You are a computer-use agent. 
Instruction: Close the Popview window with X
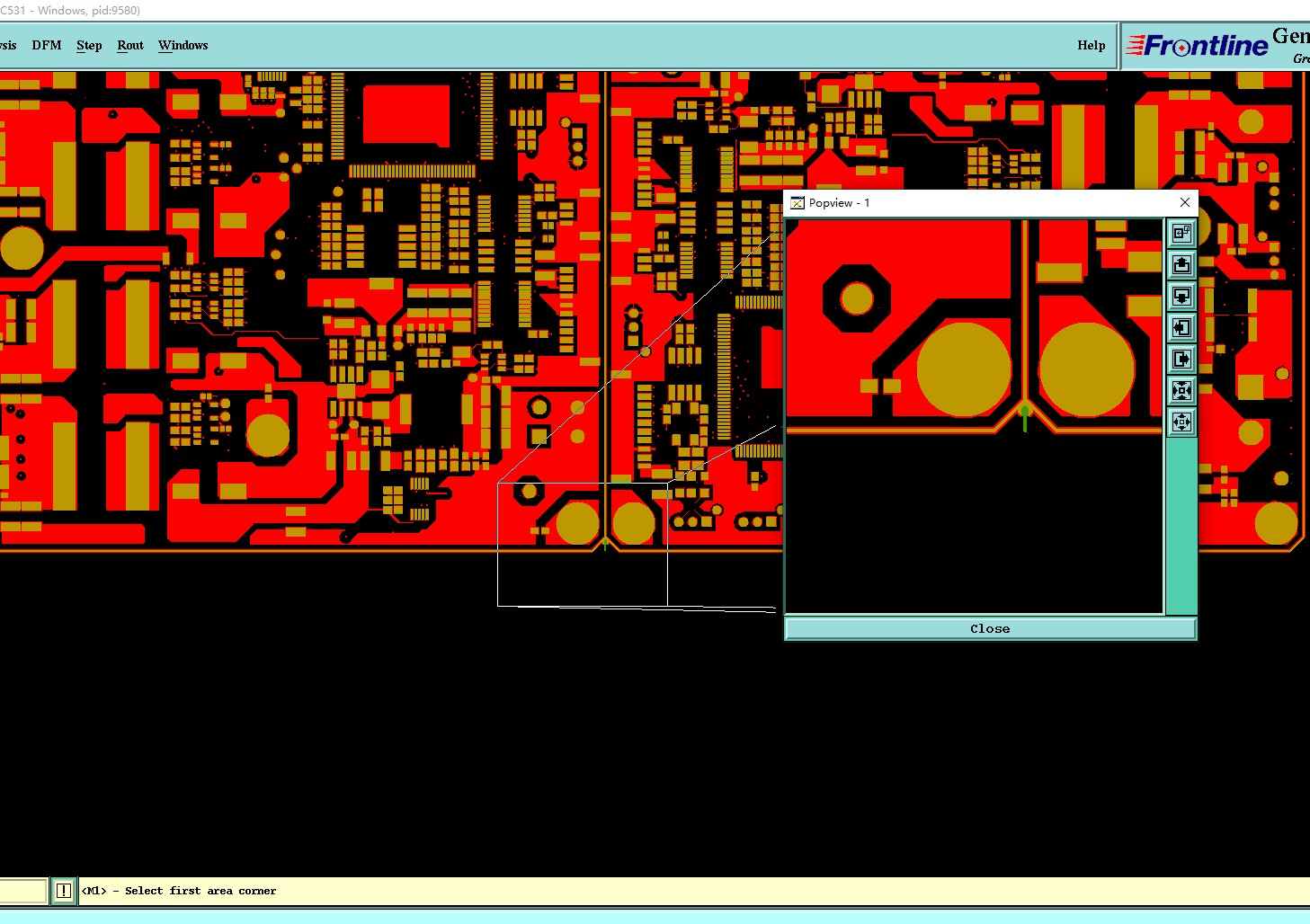(1185, 202)
